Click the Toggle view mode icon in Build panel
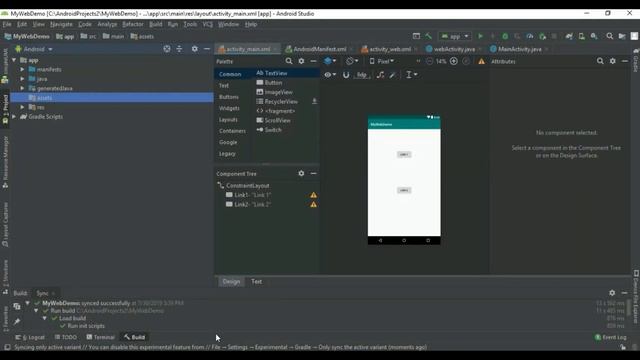This screenshot has height=360, width=640. 17,306
